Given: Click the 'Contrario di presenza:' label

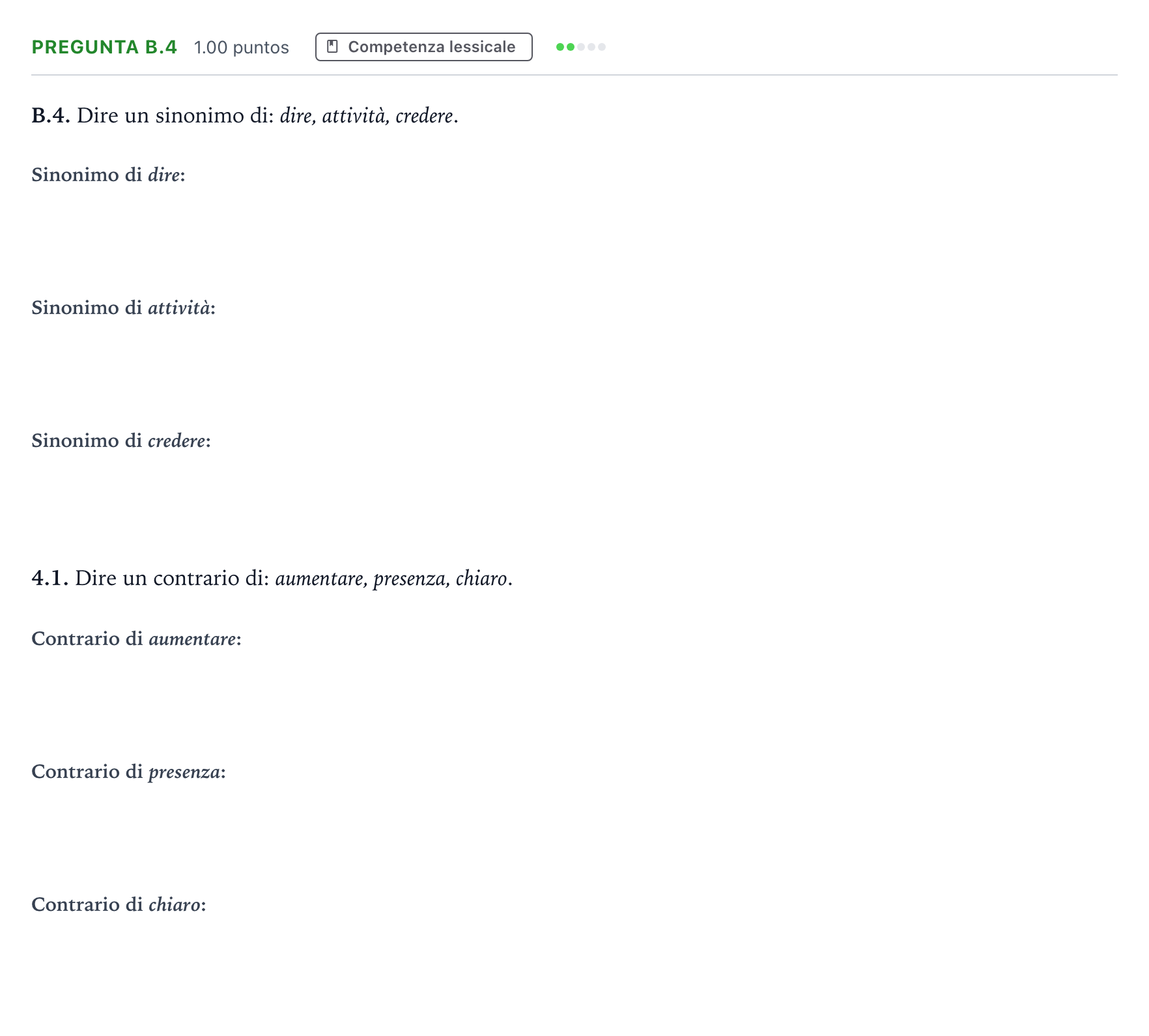Looking at the screenshot, I should (x=128, y=771).
